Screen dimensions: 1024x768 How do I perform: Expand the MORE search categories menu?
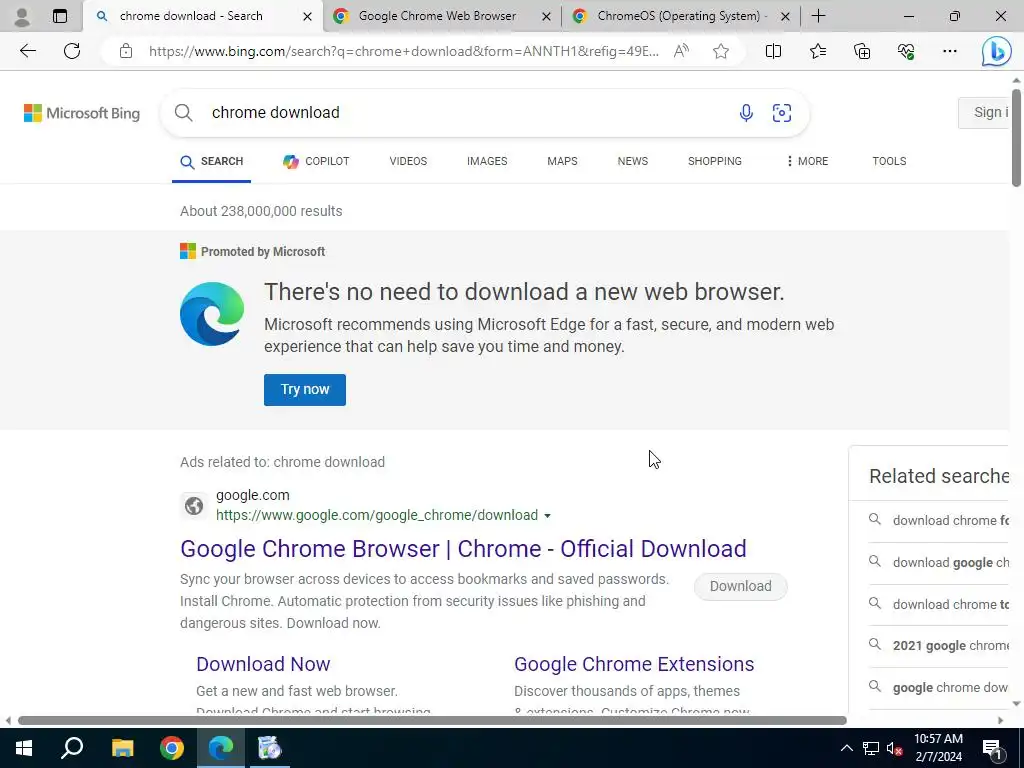click(807, 161)
